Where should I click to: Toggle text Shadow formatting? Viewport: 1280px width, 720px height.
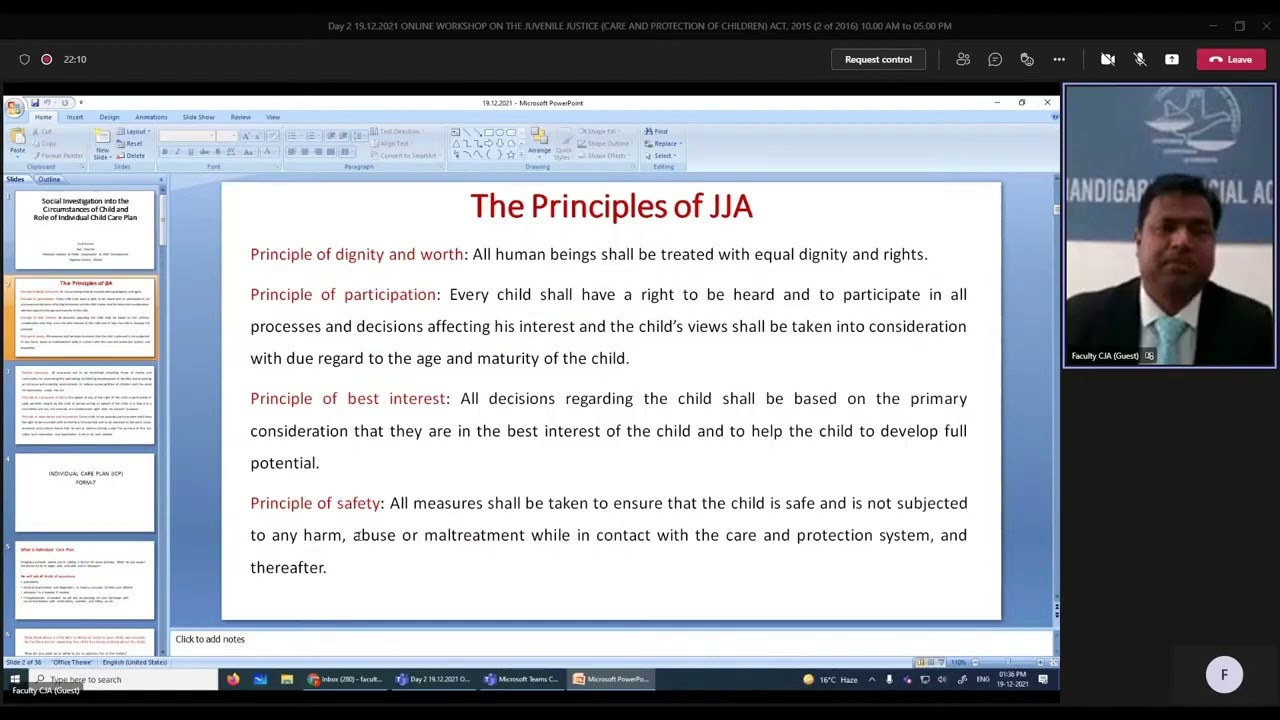[x=218, y=152]
